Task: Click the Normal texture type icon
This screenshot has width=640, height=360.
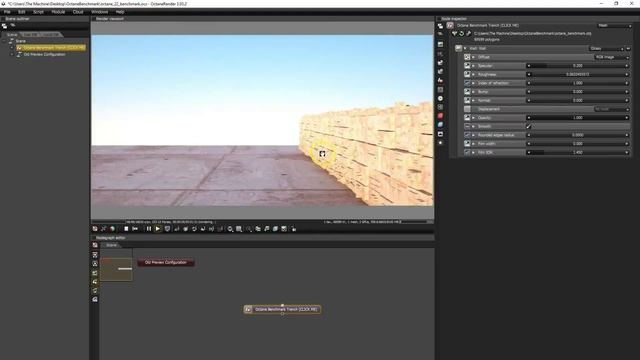Action: tap(467, 100)
